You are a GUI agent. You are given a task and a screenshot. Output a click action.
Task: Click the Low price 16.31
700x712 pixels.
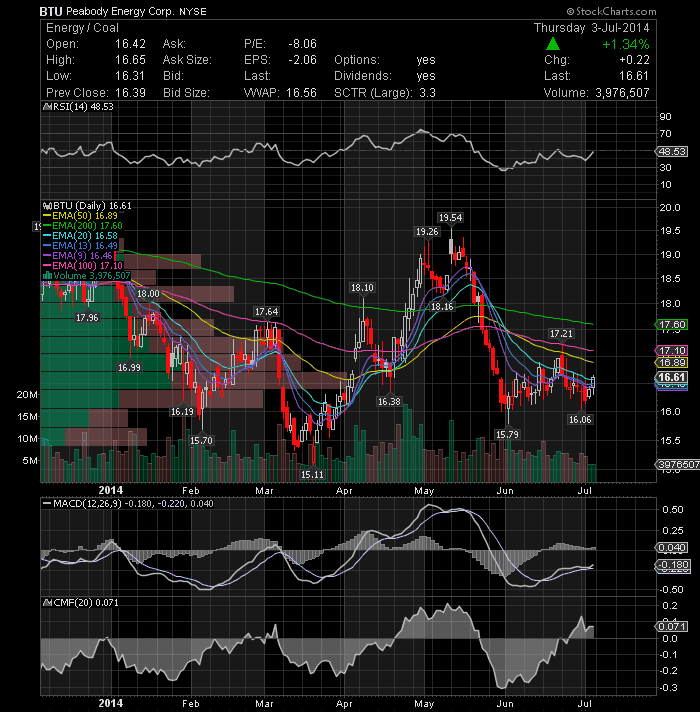130,76
